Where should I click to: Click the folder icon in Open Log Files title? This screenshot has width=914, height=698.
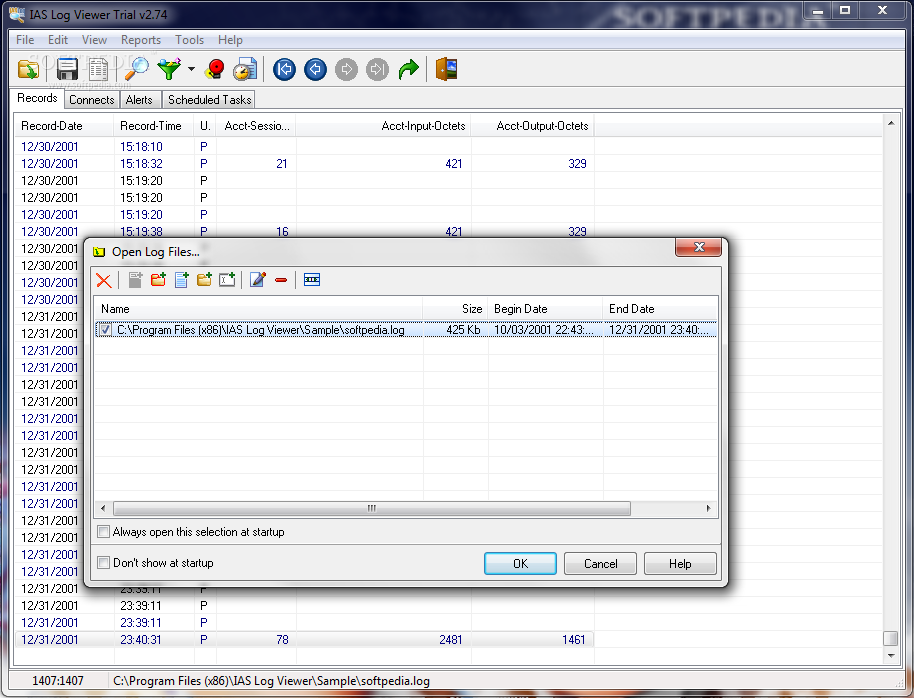[99, 252]
